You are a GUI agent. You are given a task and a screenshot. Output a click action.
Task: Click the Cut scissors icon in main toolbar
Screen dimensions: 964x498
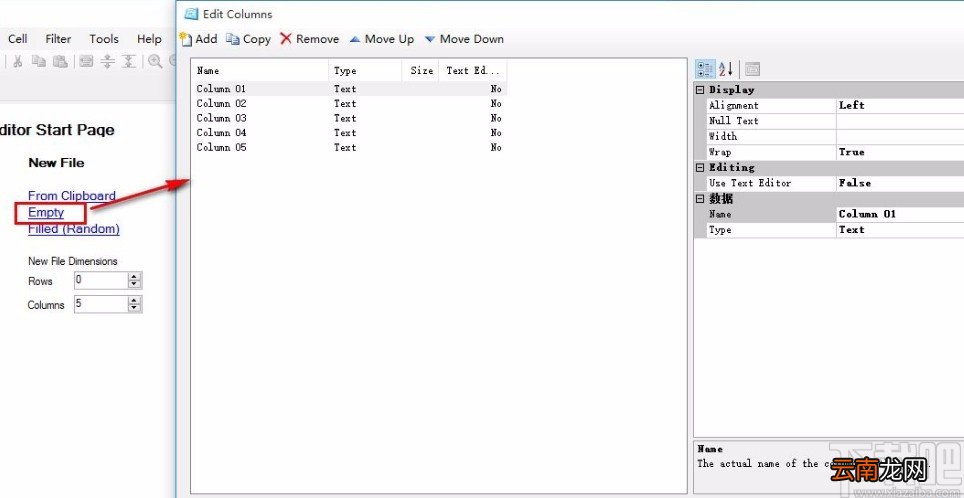coord(18,61)
